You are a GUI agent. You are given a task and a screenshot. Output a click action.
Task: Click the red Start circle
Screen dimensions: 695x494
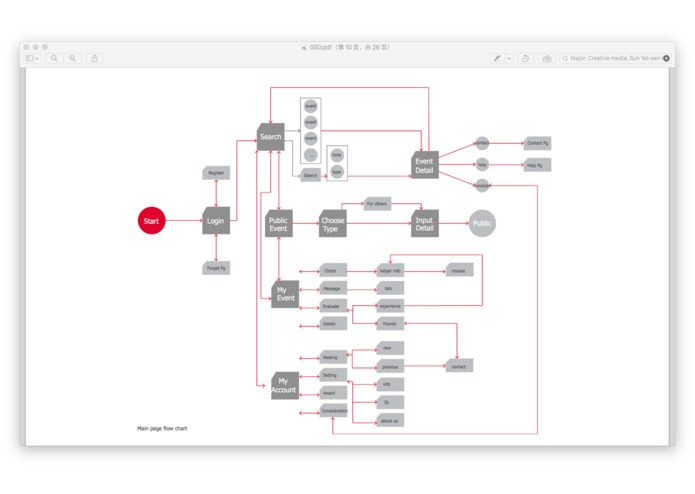(152, 220)
